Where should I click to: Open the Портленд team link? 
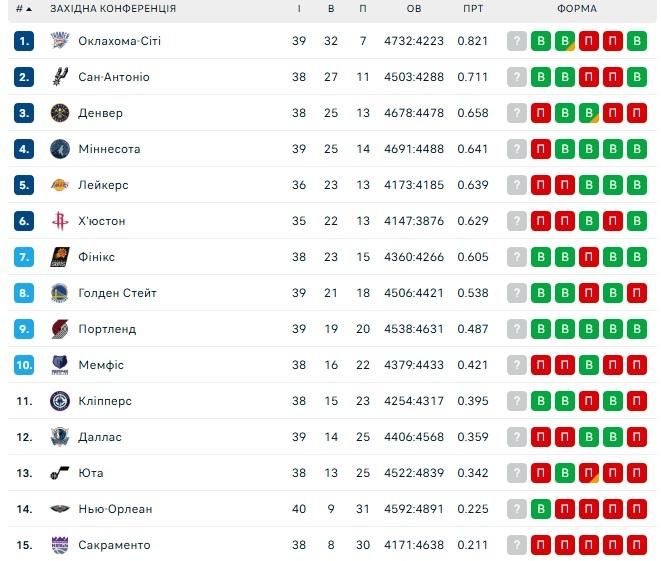click(107, 329)
